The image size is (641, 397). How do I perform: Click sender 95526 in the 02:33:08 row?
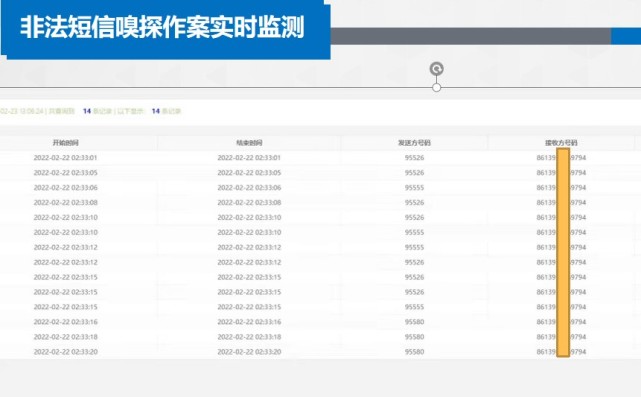pos(414,202)
